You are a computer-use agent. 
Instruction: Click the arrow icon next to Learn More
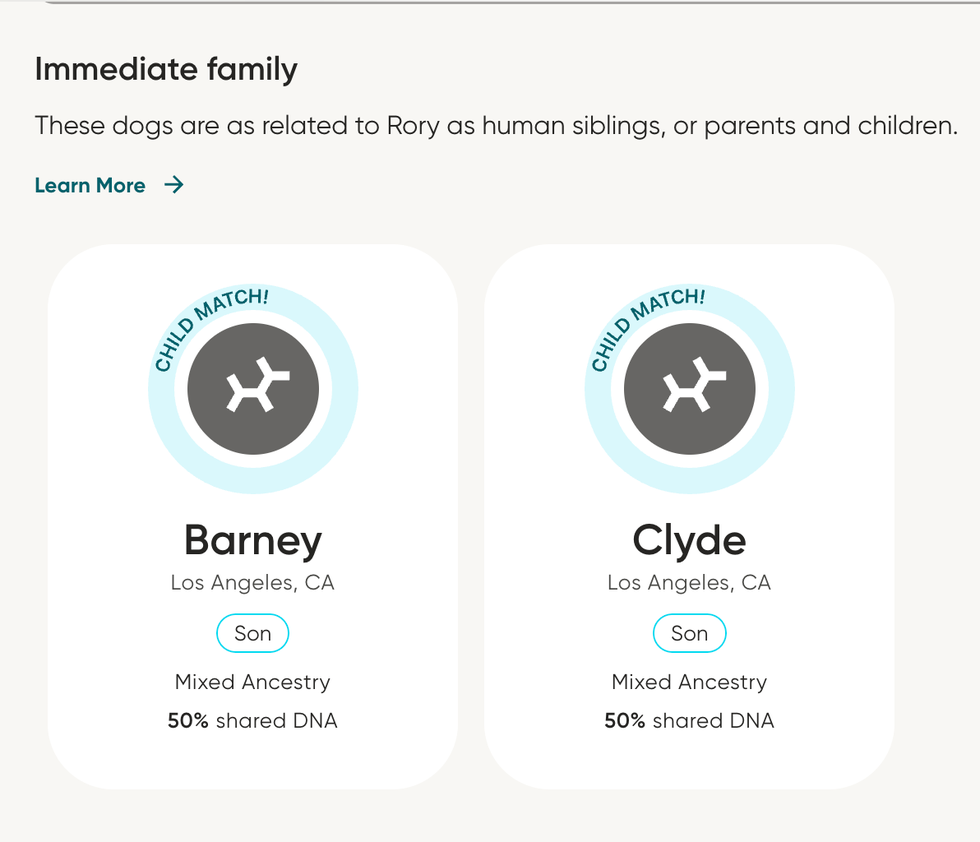pyautogui.click(x=174, y=185)
